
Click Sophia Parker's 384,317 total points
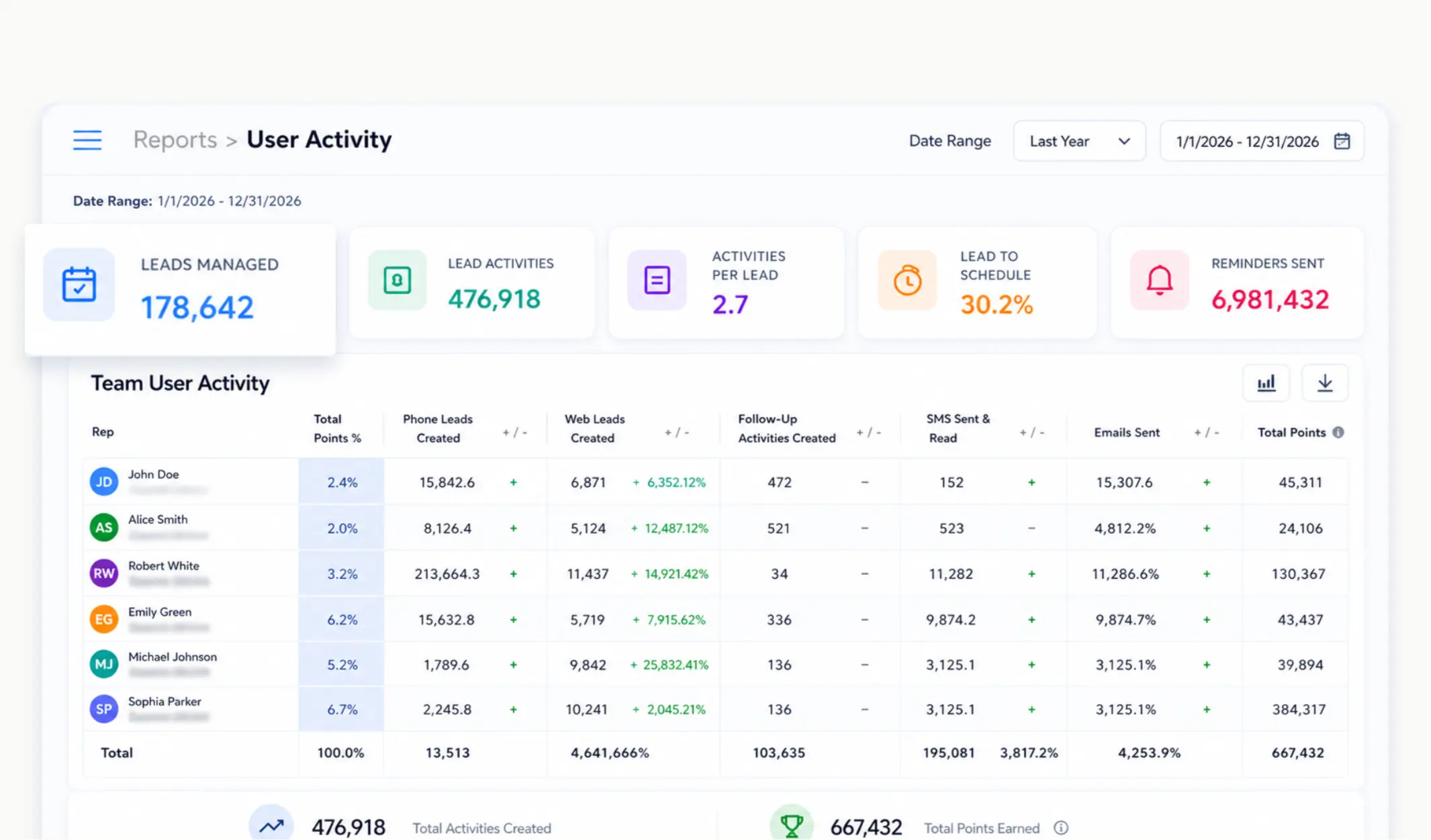[1299, 710]
